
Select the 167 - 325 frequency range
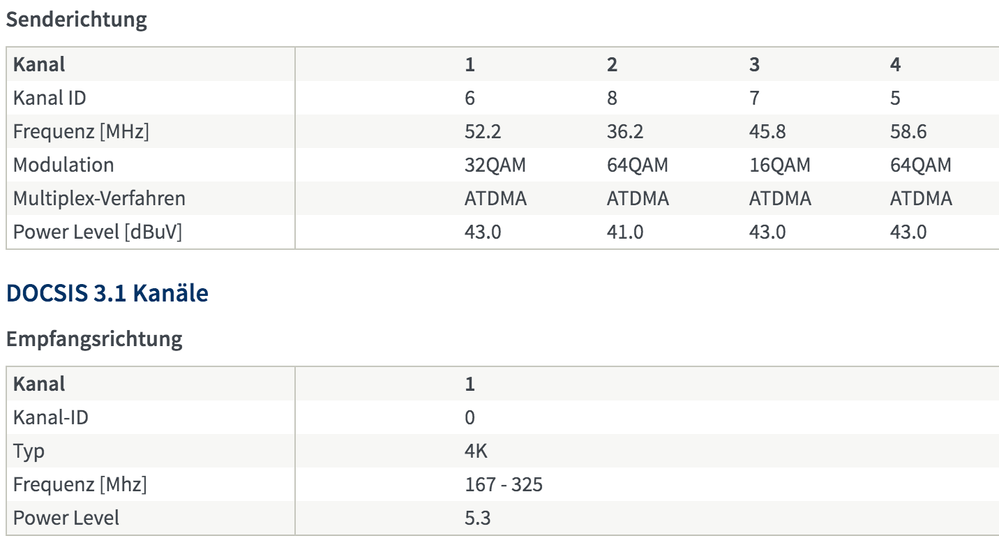[504, 485]
